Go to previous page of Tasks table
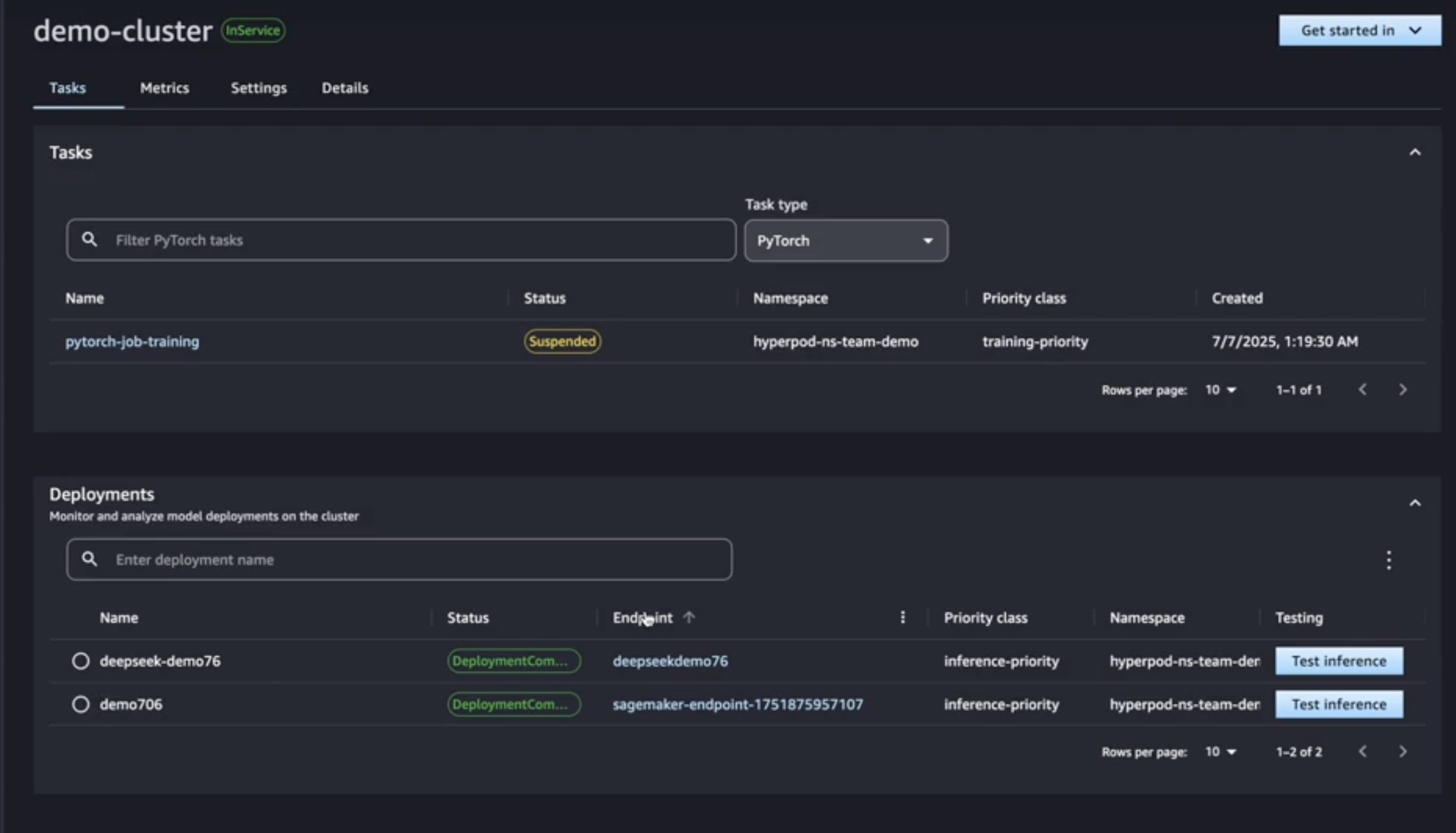Image resolution: width=1456 pixels, height=833 pixels. (x=1362, y=389)
